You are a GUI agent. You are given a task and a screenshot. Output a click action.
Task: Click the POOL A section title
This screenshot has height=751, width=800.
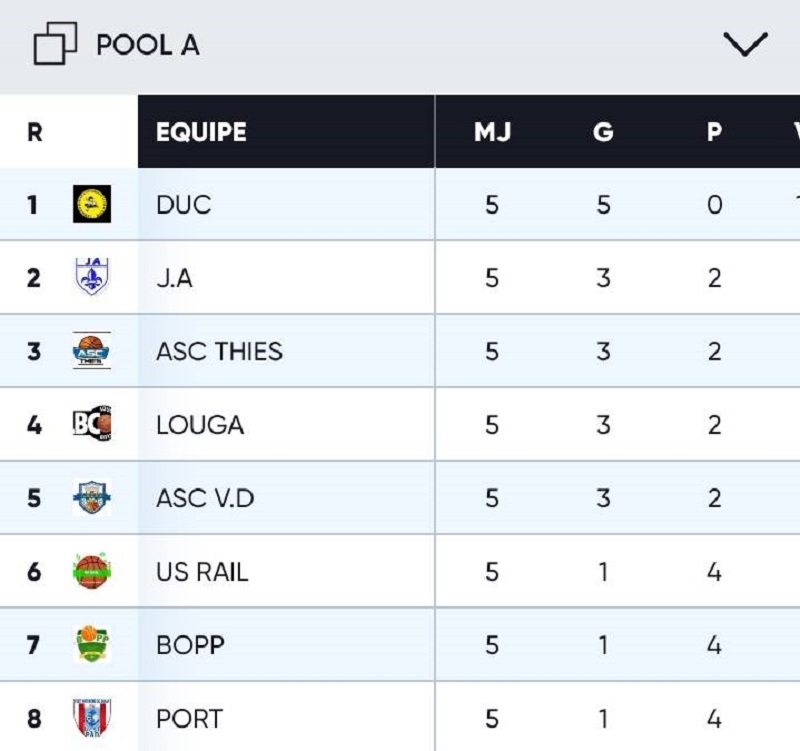[148, 45]
